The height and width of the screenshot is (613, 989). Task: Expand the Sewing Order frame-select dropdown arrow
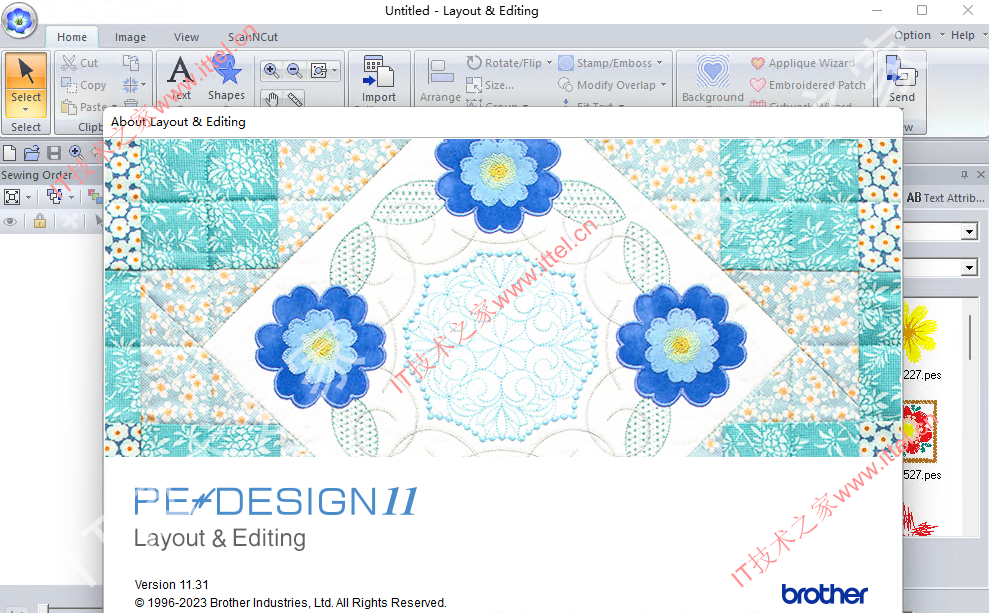click(28, 197)
